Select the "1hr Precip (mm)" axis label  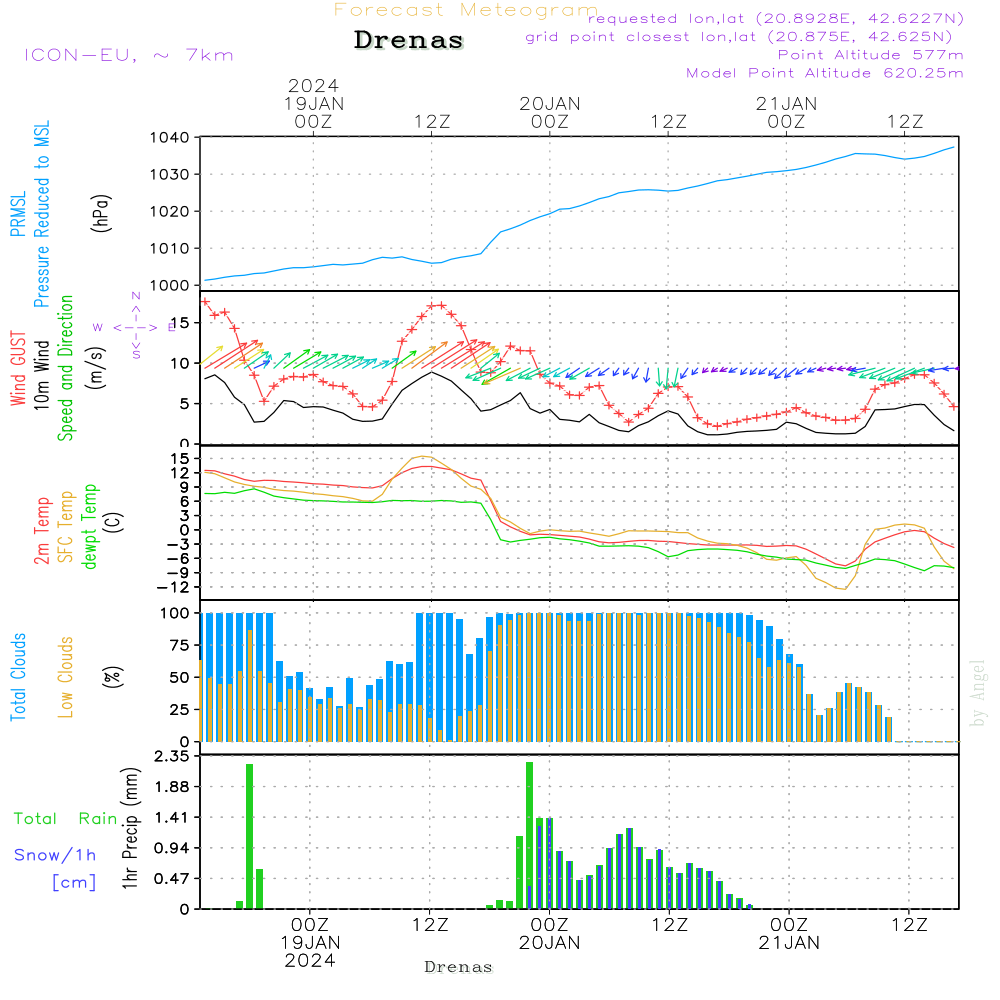click(130, 828)
